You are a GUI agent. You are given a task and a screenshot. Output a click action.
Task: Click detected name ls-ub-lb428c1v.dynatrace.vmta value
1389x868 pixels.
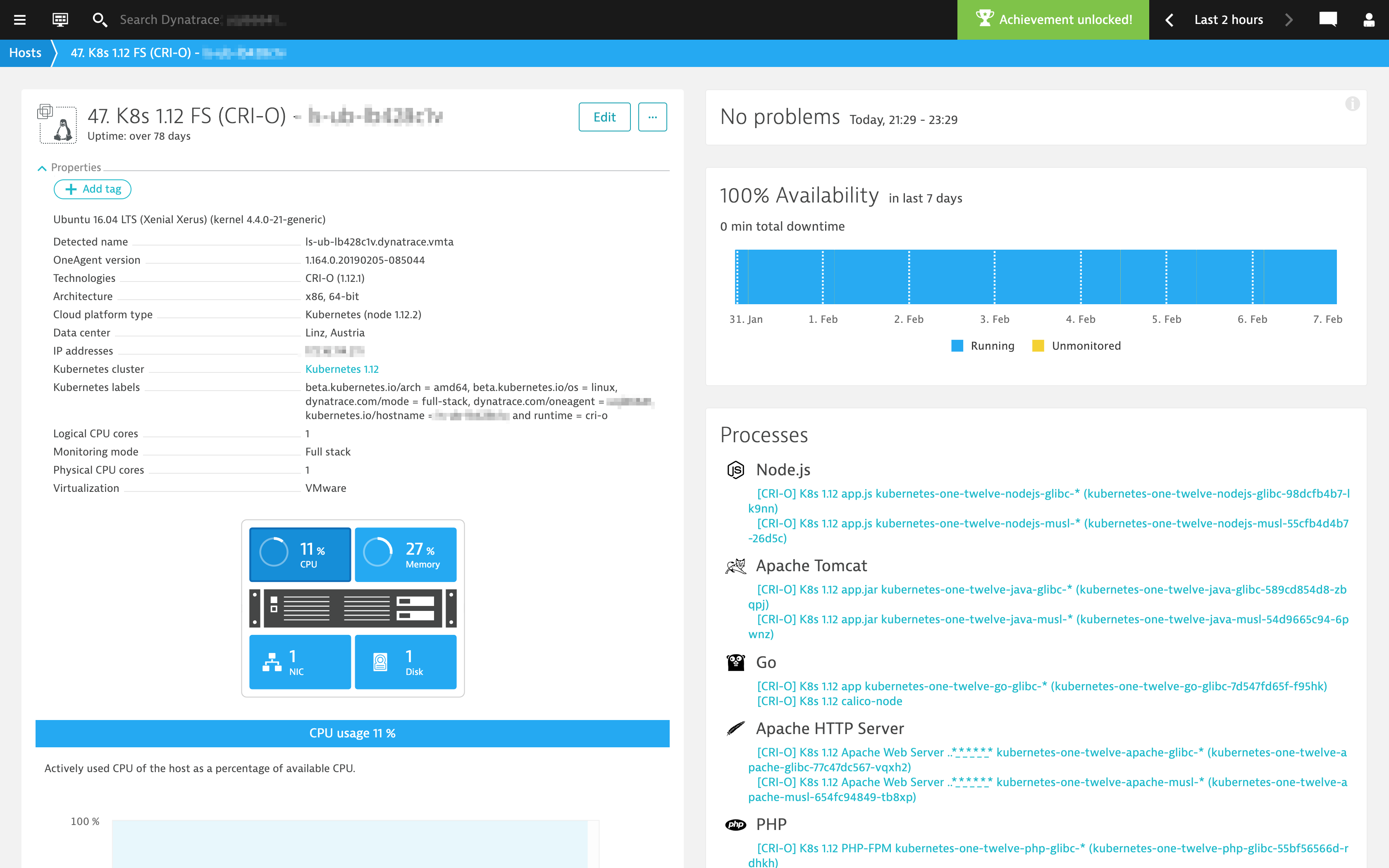(x=379, y=242)
